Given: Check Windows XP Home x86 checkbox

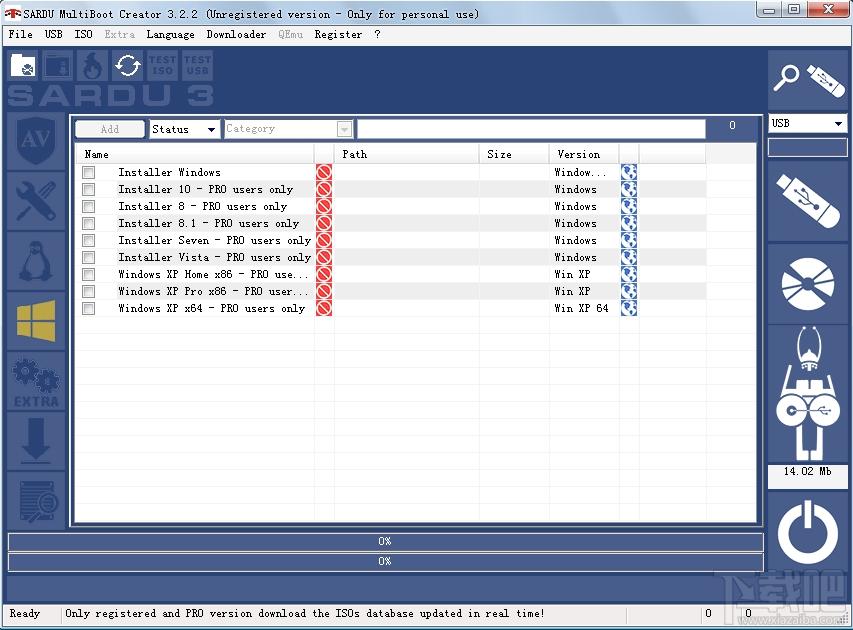Looking at the screenshot, I should (x=89, y=274).
